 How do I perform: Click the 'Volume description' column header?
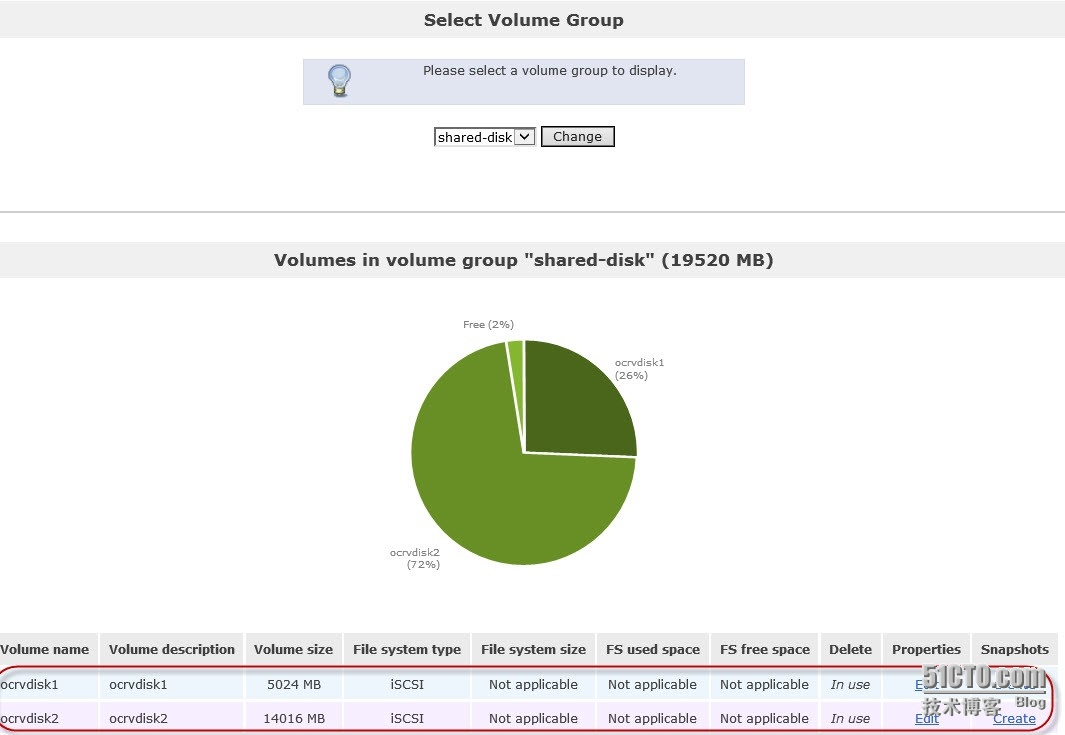click(x=172, y=649)
